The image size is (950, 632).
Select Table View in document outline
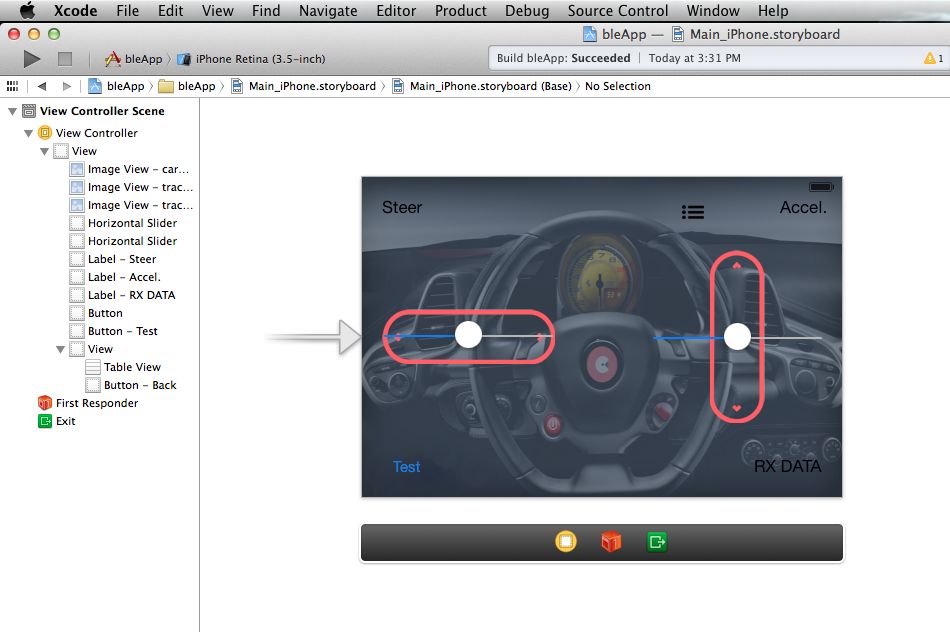pos(131,367)
